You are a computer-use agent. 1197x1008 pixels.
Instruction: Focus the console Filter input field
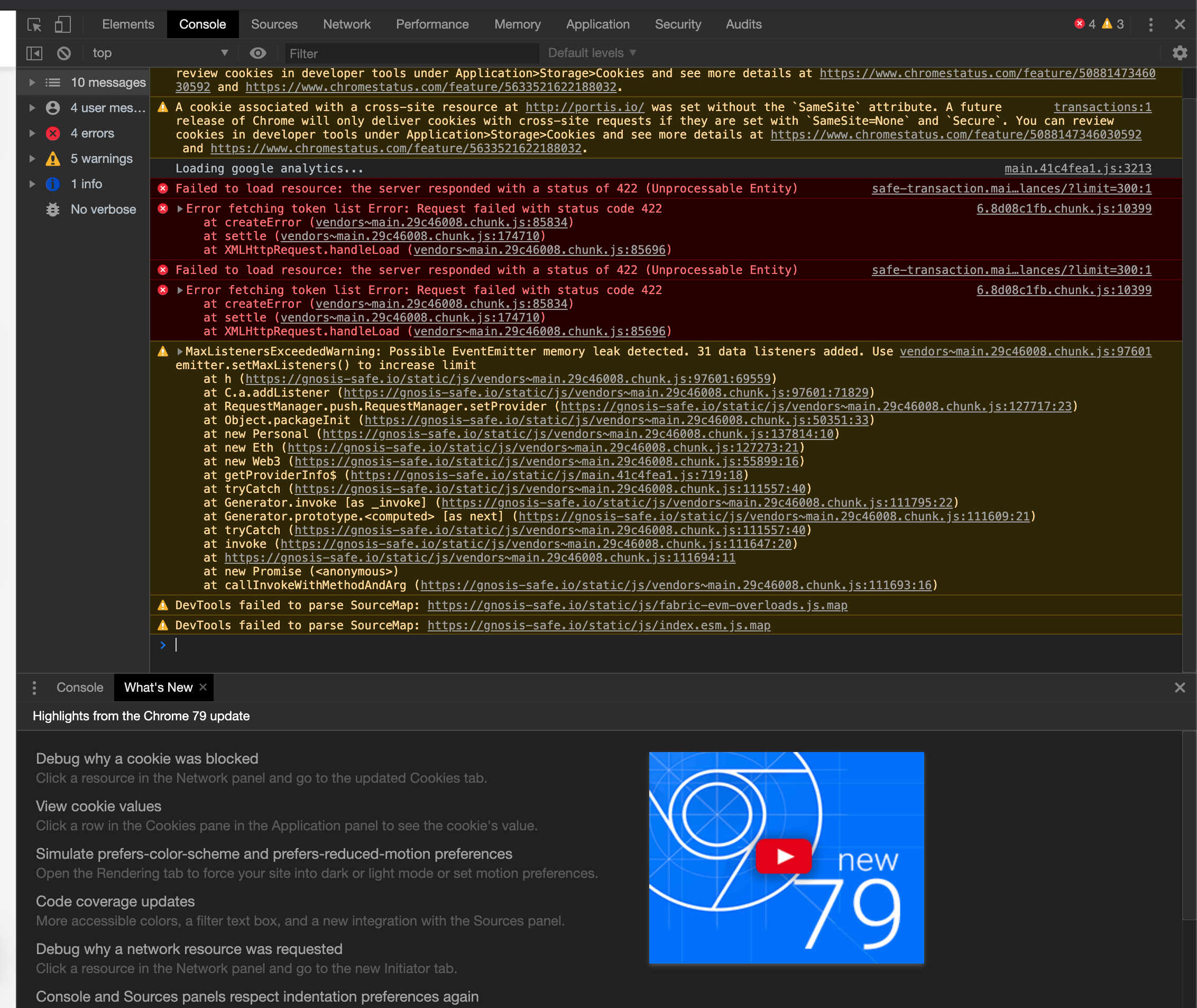point(412,54)
